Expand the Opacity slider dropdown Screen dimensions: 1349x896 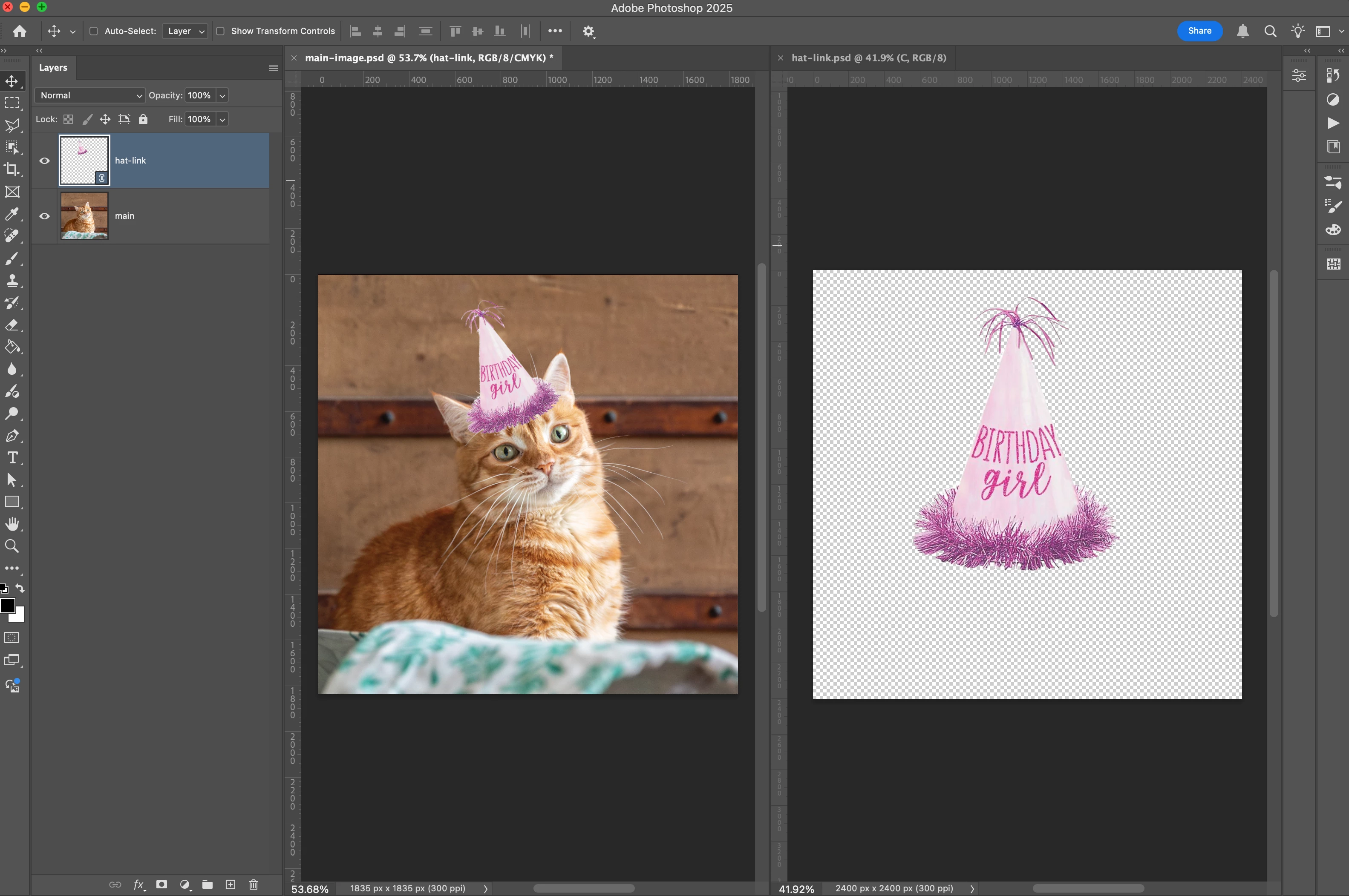pos(222,95)
